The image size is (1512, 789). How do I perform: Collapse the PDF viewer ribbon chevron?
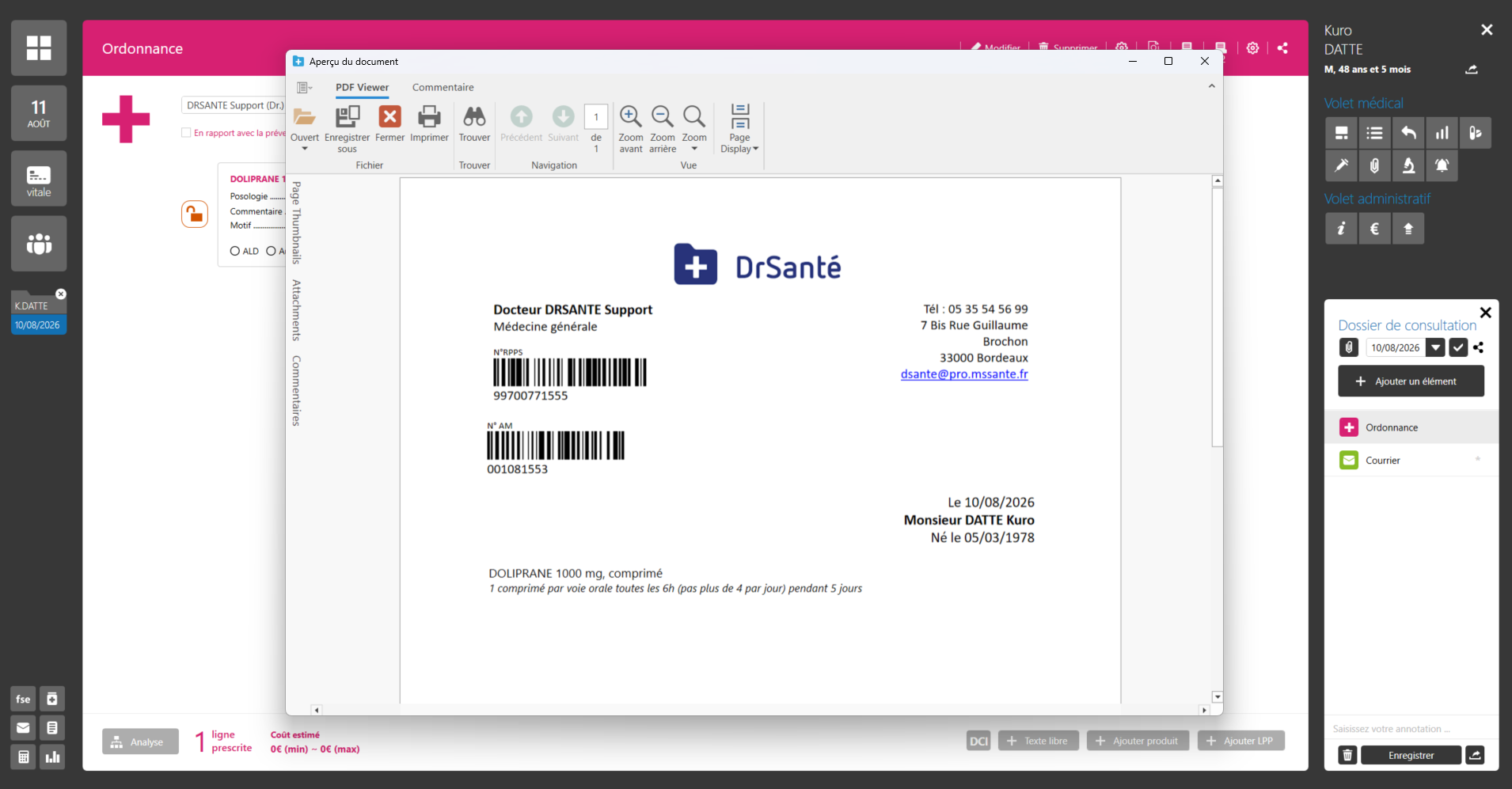click(1211, 86)
